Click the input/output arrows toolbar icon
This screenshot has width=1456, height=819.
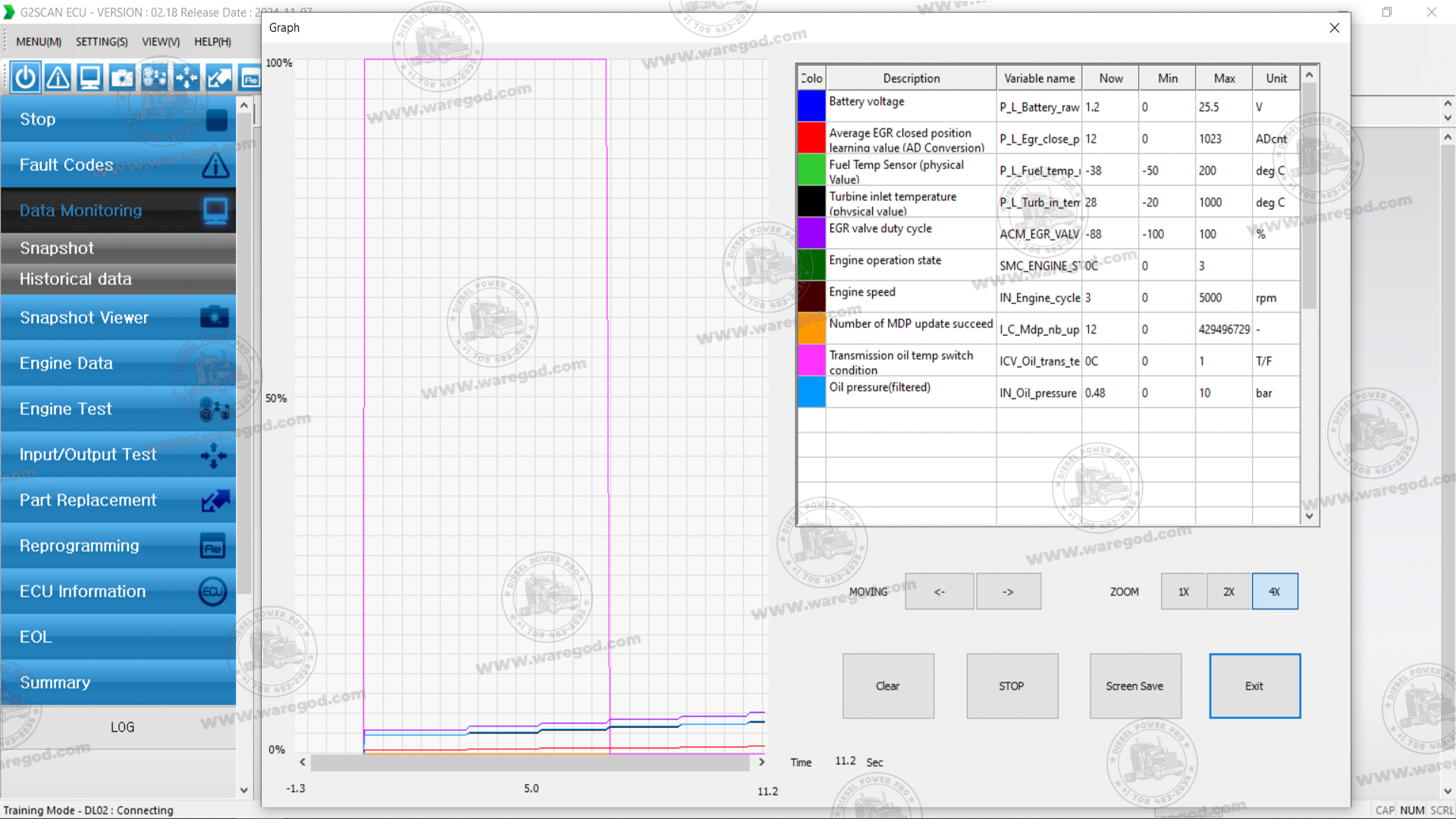point(187,77)
